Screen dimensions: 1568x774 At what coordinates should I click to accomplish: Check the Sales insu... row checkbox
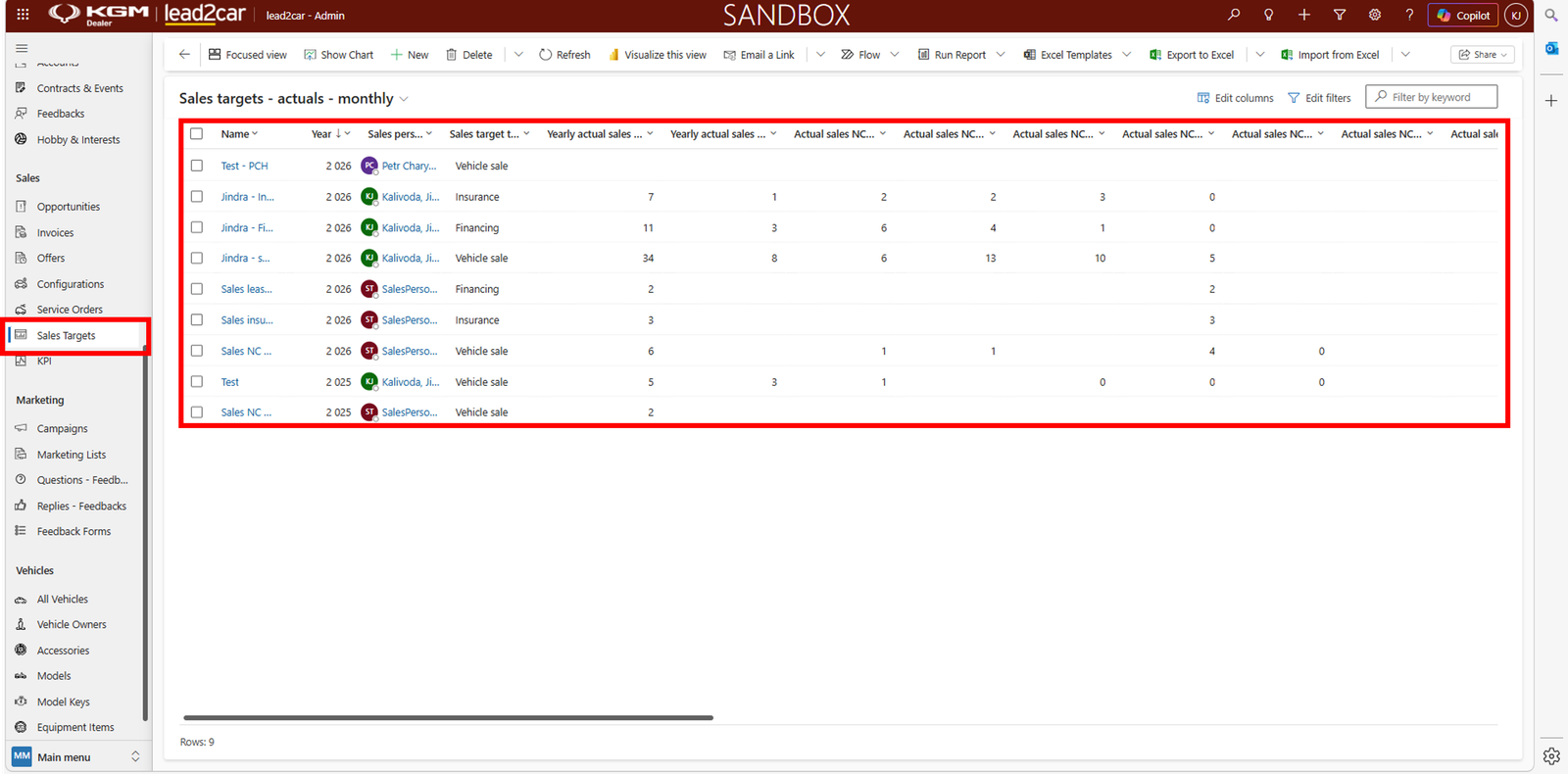tap(197, 320)
